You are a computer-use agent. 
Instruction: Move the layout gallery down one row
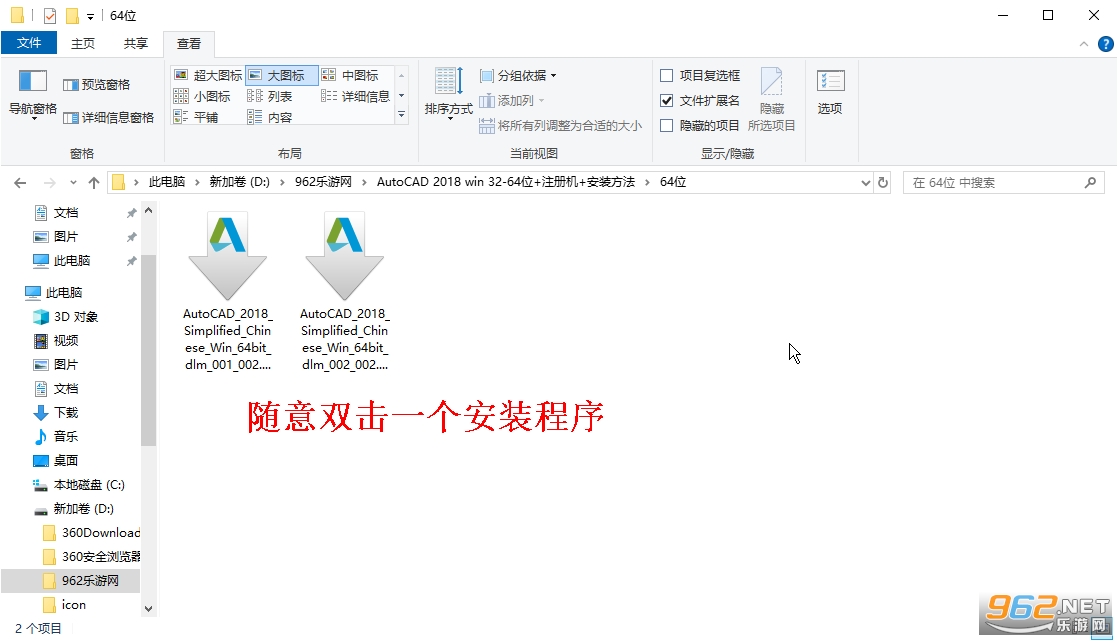point(401,95)
